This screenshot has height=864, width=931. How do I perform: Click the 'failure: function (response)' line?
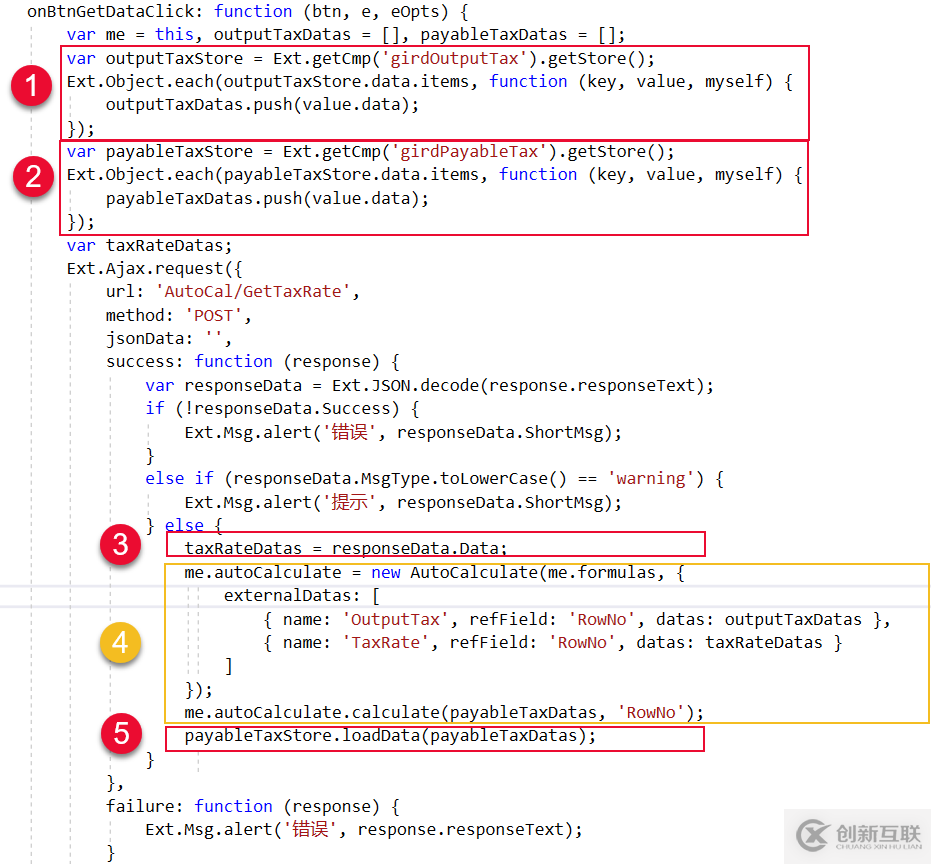click(x=253, y=806)
